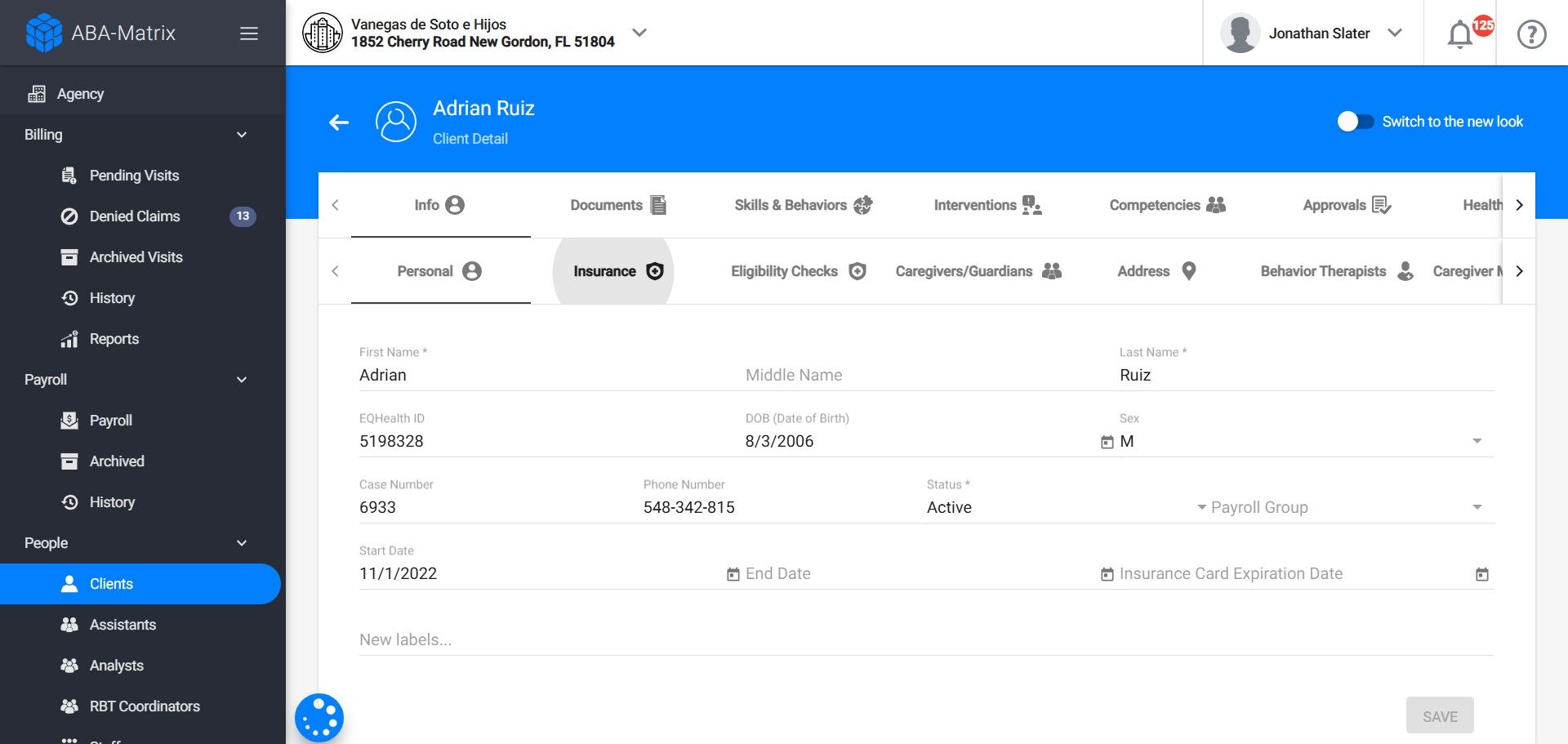The height and width of the screenshot is (744, 1568).
Task: Switch to the Documents tab
Action: point(618,205)
